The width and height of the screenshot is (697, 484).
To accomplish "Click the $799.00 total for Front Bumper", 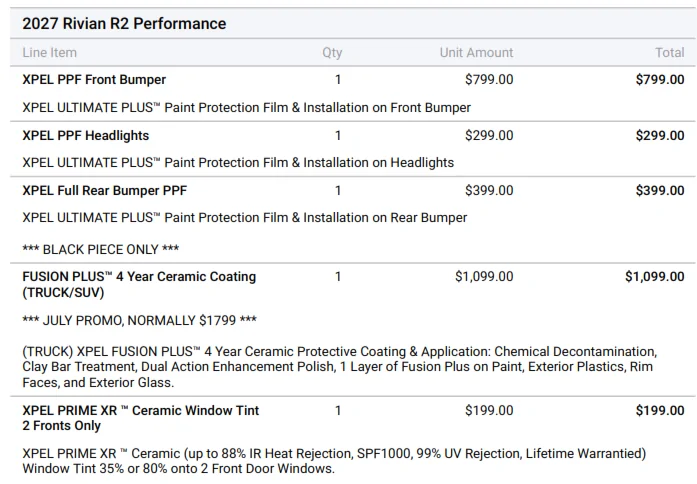I will point(660,80).
